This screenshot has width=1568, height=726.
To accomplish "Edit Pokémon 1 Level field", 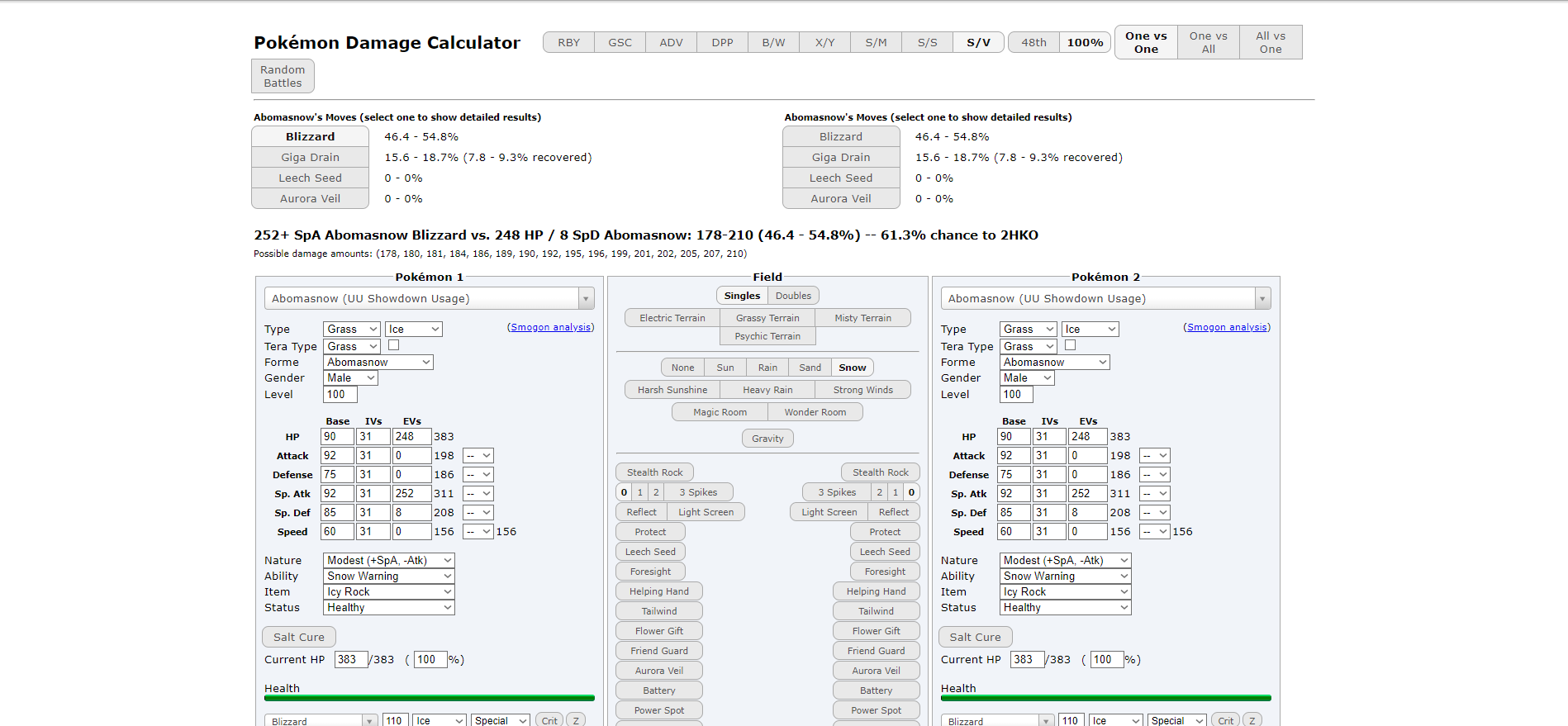I will 340,394.
